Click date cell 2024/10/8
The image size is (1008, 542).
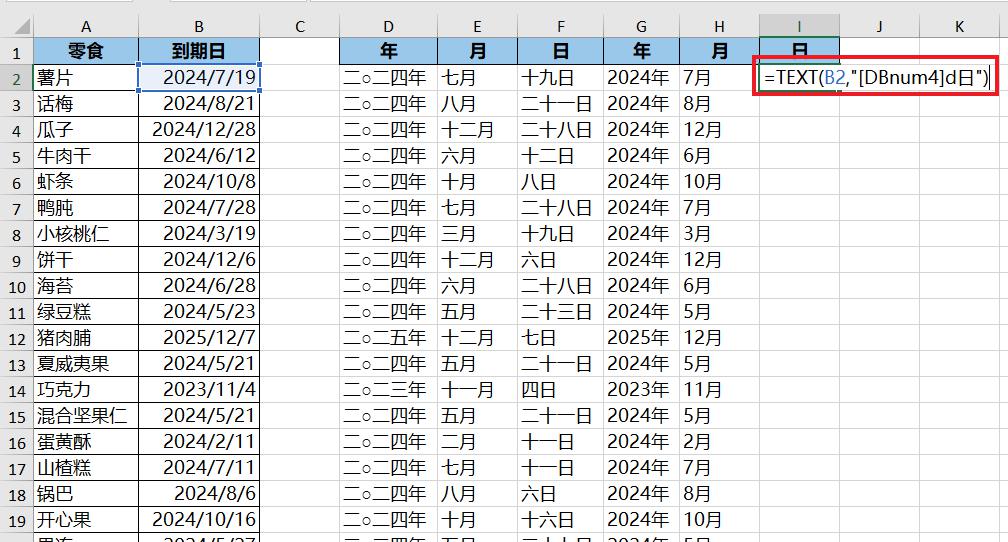(199, 182)
